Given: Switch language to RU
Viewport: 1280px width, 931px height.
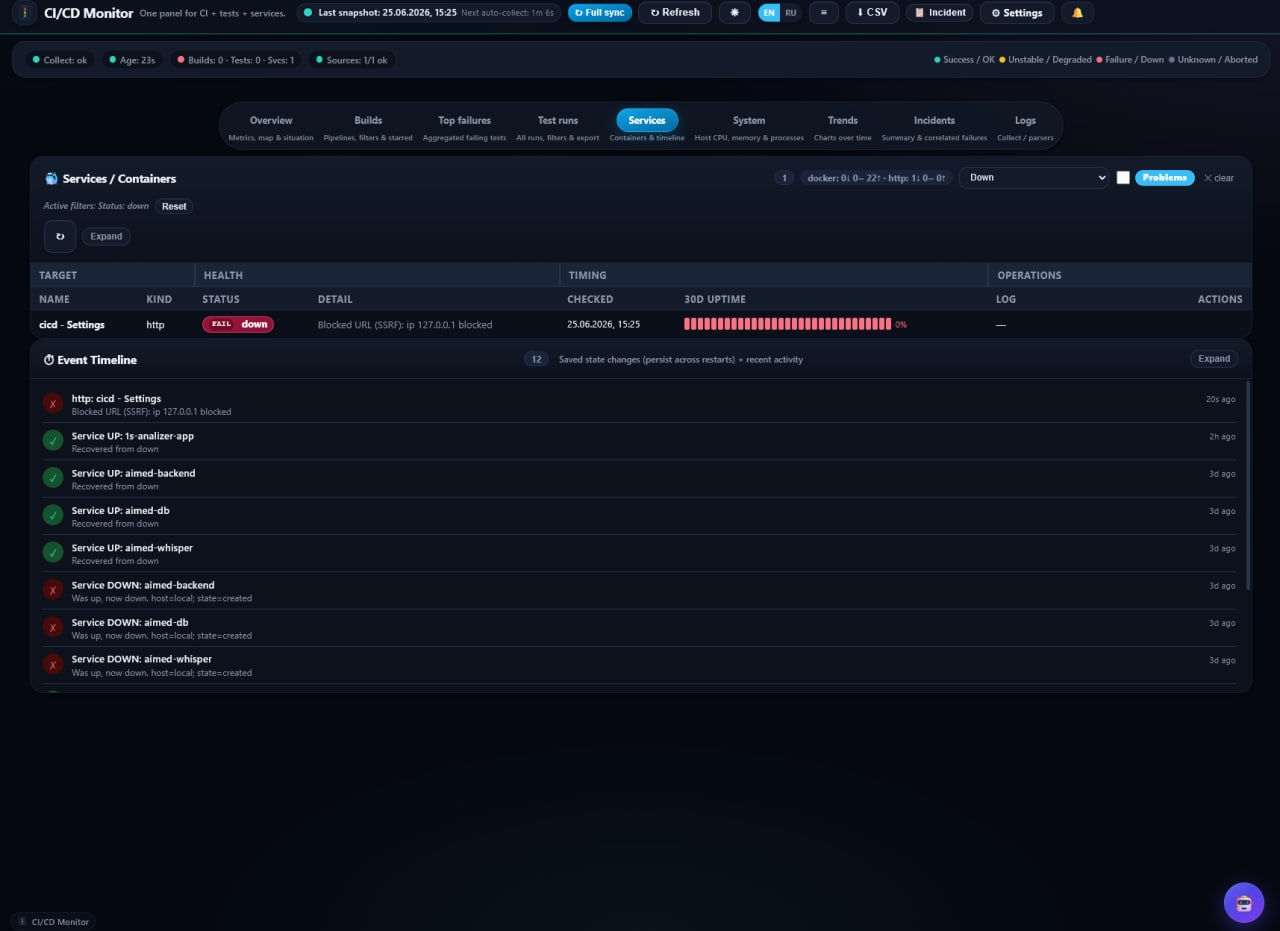Looking at the screenshot, I should 791,13.
